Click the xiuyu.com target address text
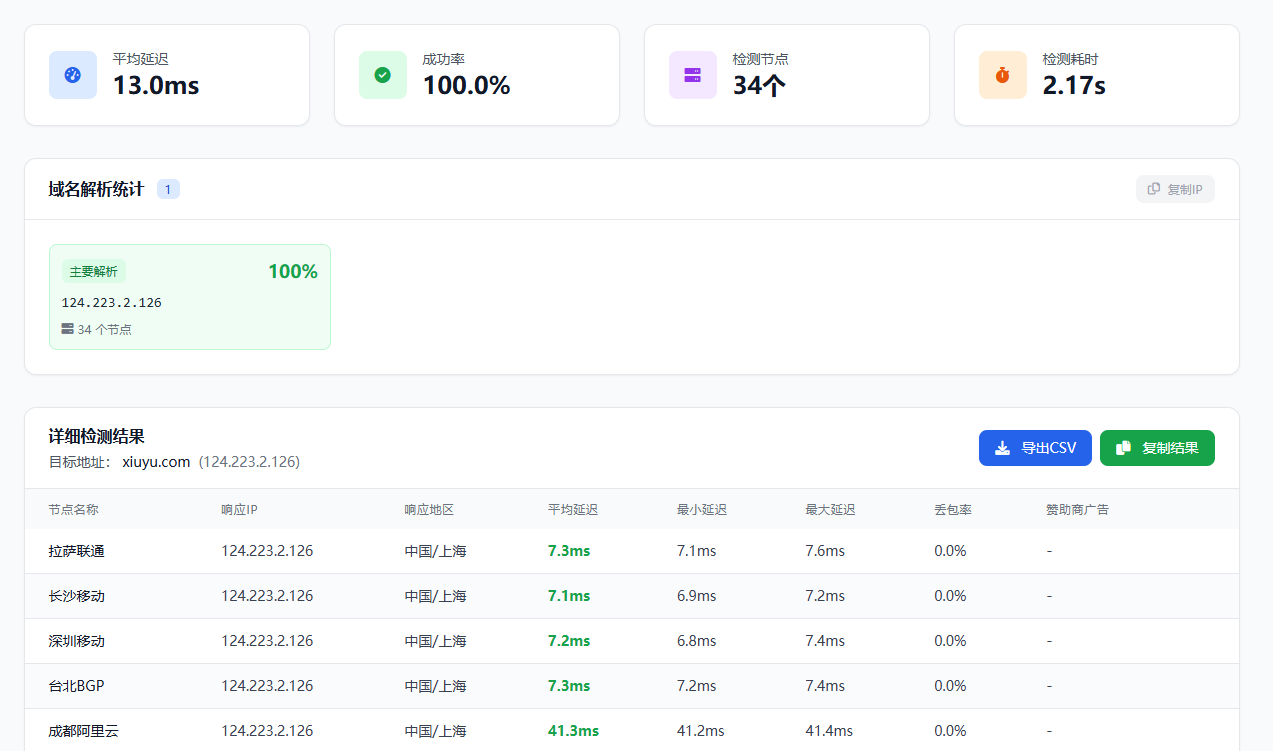The height and width of the screenshot is (751, 1273). (x=156, y=462)
